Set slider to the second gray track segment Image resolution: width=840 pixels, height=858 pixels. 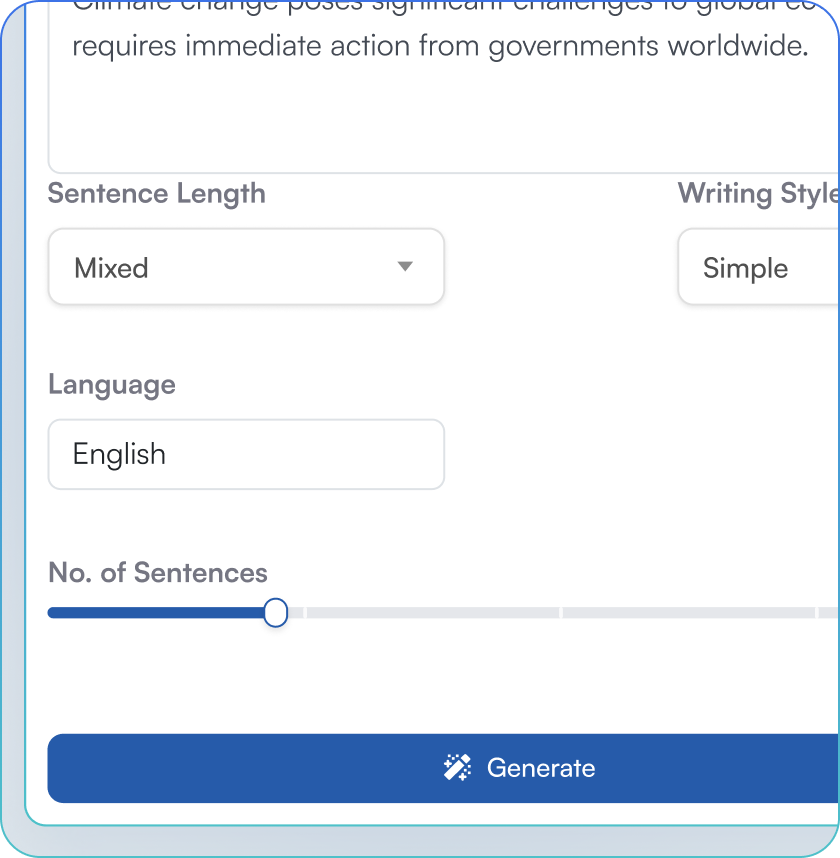click(432, 613)
